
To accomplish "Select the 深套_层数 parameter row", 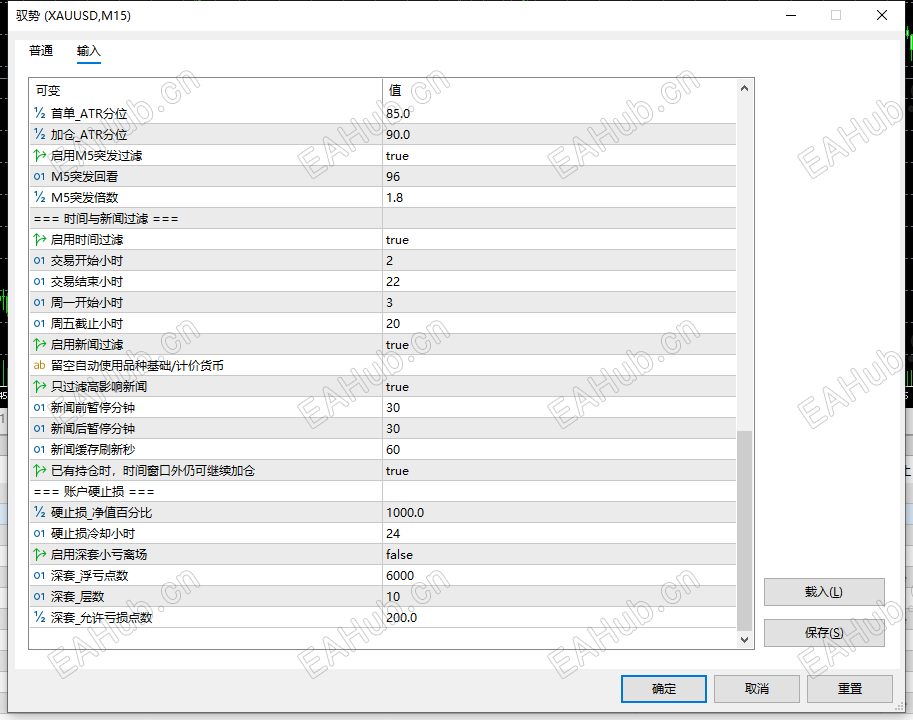I will [x=383, y=597].
